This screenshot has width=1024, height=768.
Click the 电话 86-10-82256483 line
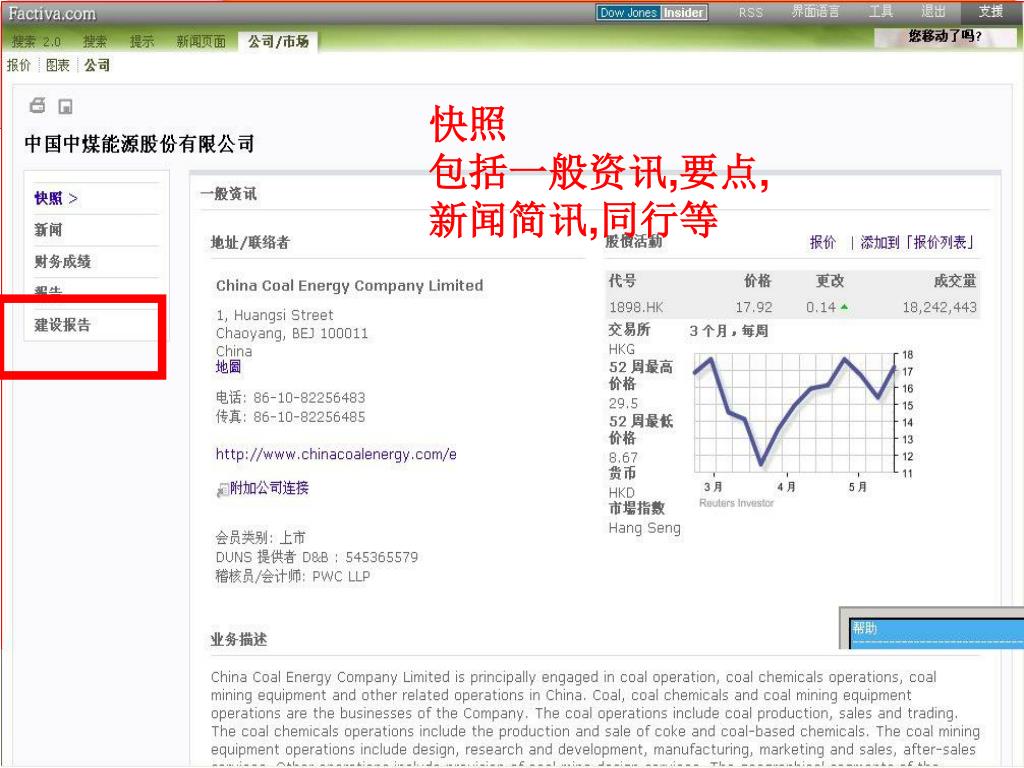click(x=290, y=398)
